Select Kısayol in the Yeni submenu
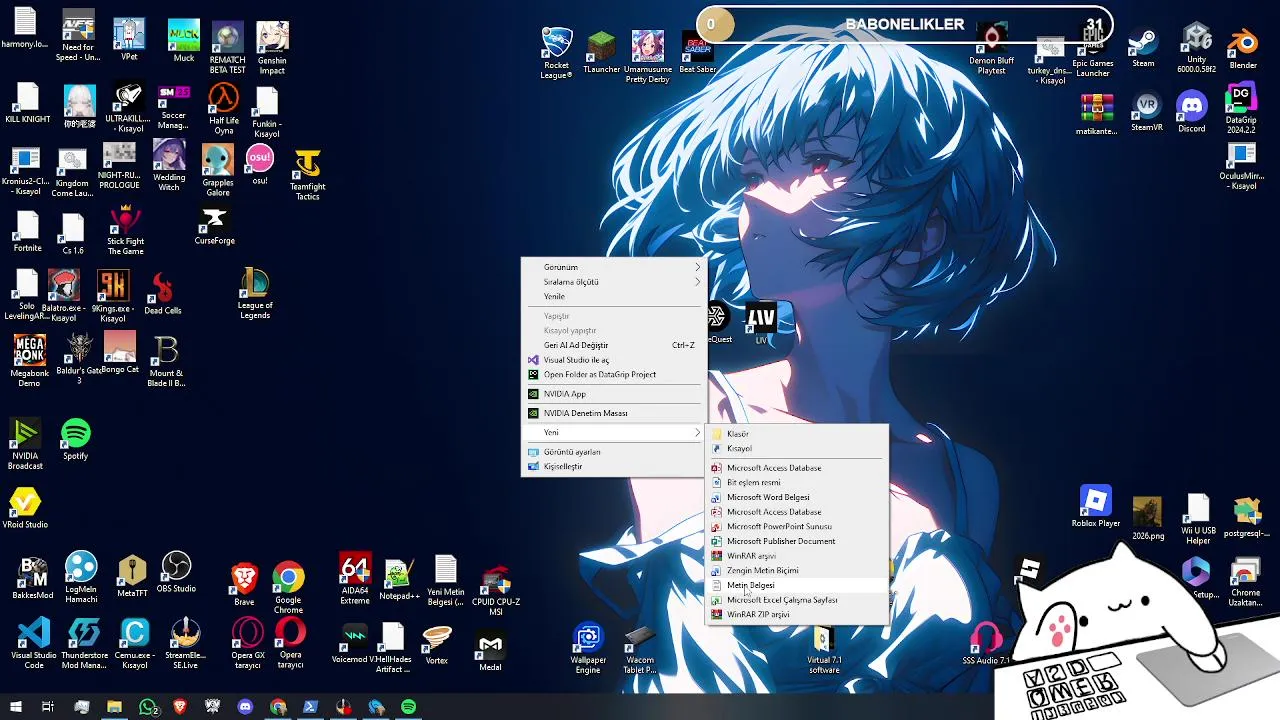Screen dimensions: 1280x720 click(x=796, y=448)
